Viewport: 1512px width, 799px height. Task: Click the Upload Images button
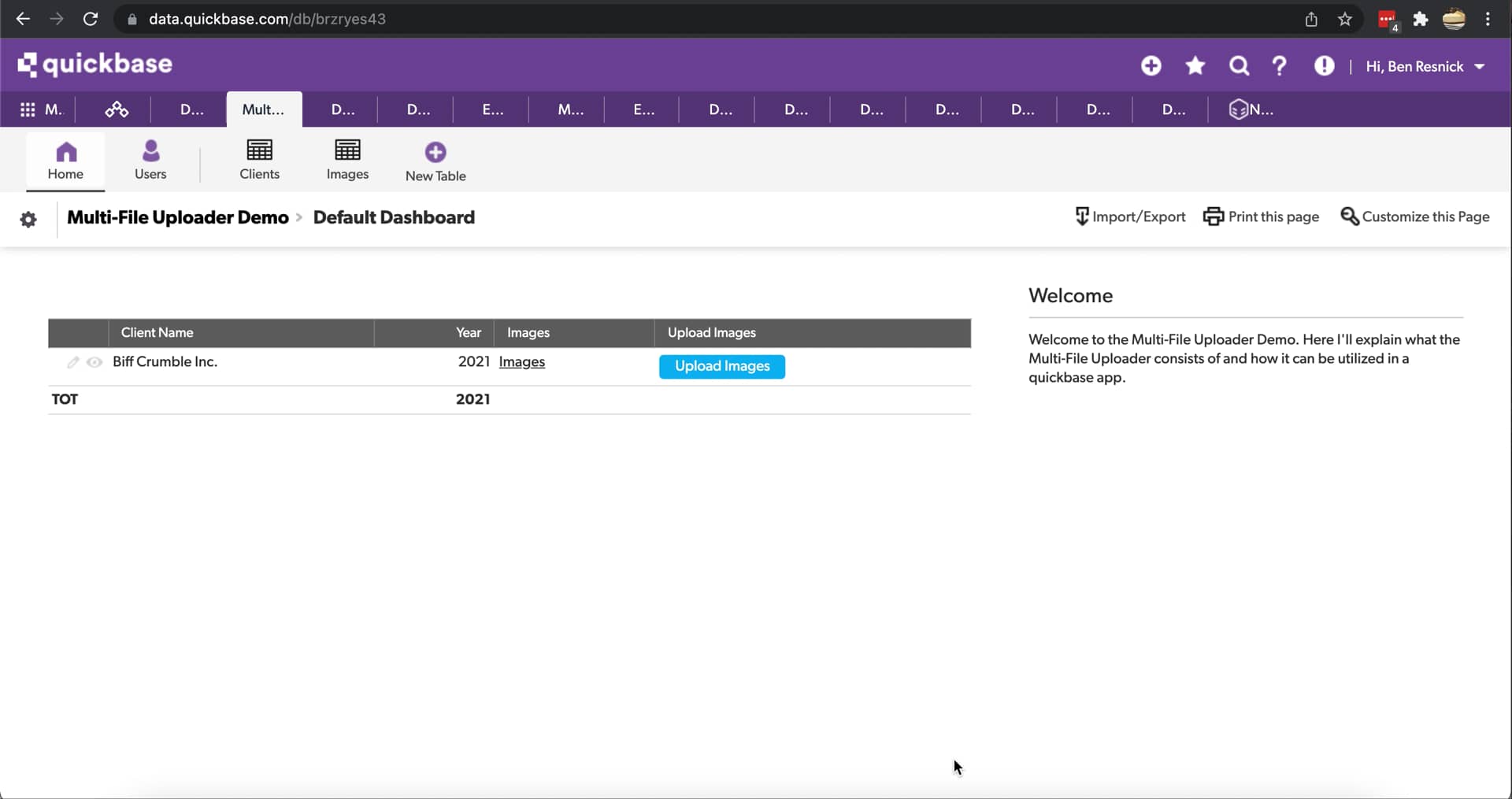[722, 366]
